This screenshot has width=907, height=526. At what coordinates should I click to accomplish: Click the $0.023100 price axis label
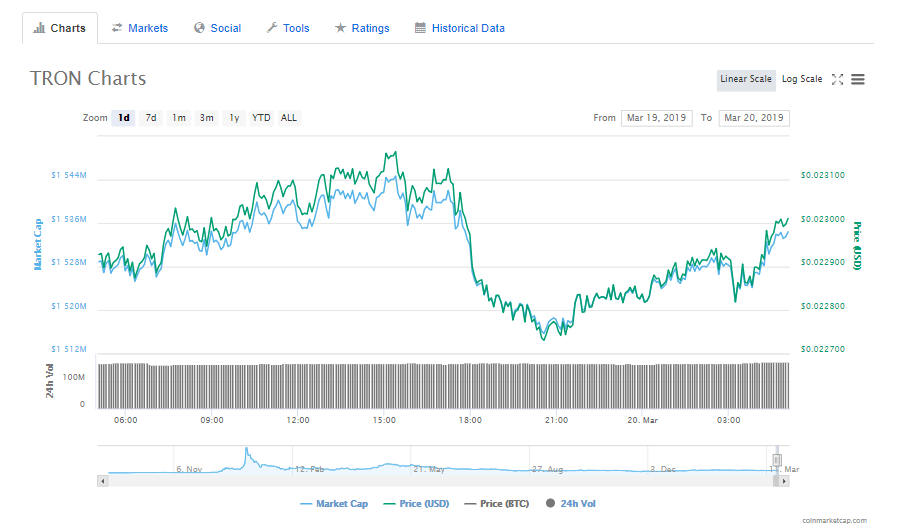pos(823,175)
